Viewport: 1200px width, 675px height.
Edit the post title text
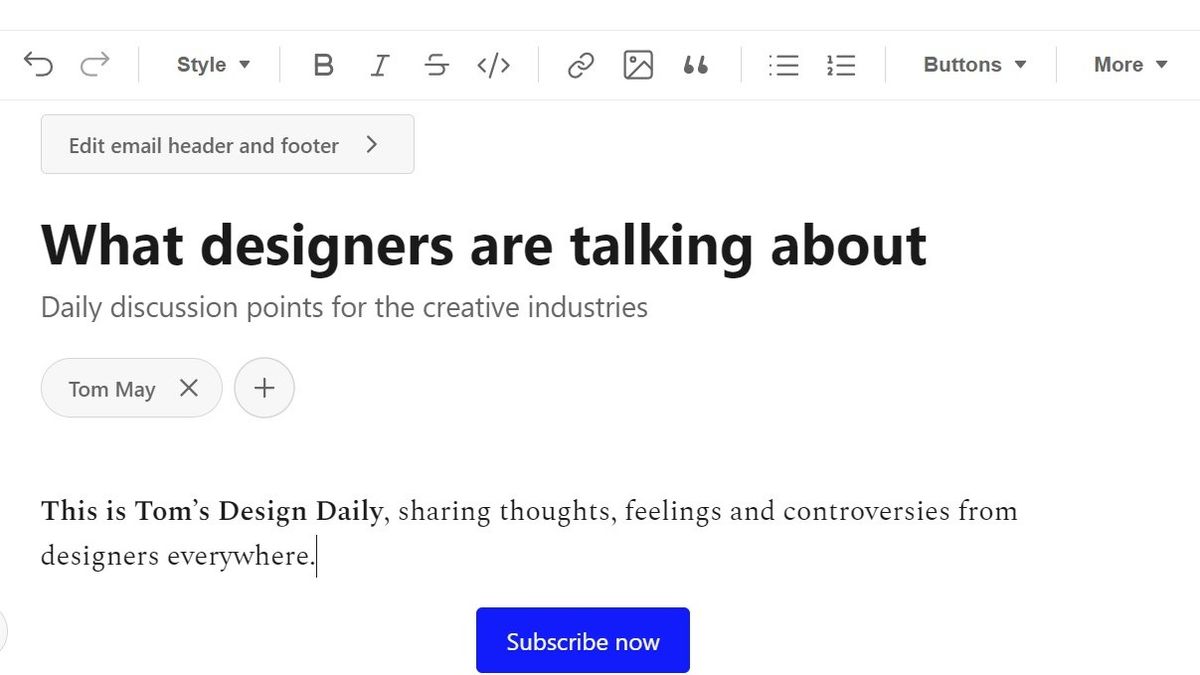point(484,244)
